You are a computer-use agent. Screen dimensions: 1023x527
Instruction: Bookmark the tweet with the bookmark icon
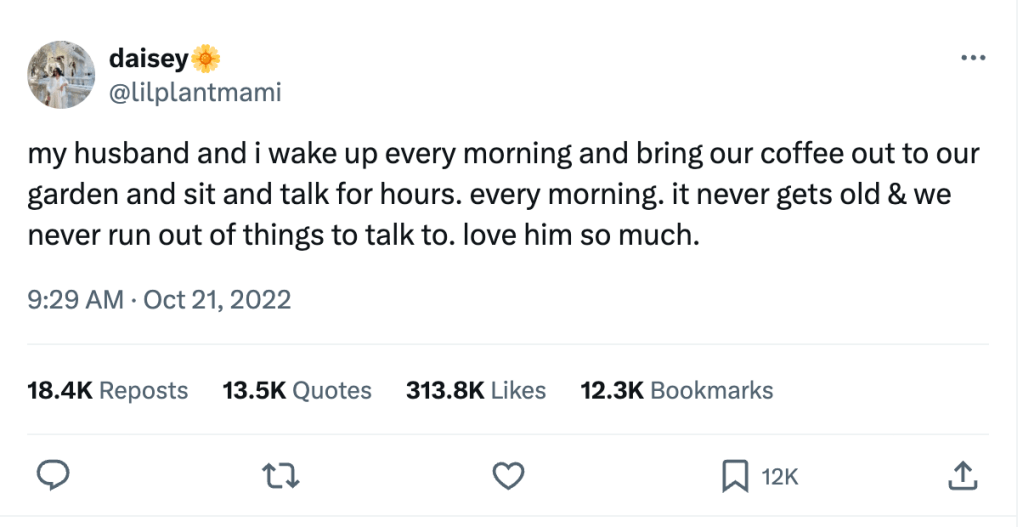coord(735,477)
